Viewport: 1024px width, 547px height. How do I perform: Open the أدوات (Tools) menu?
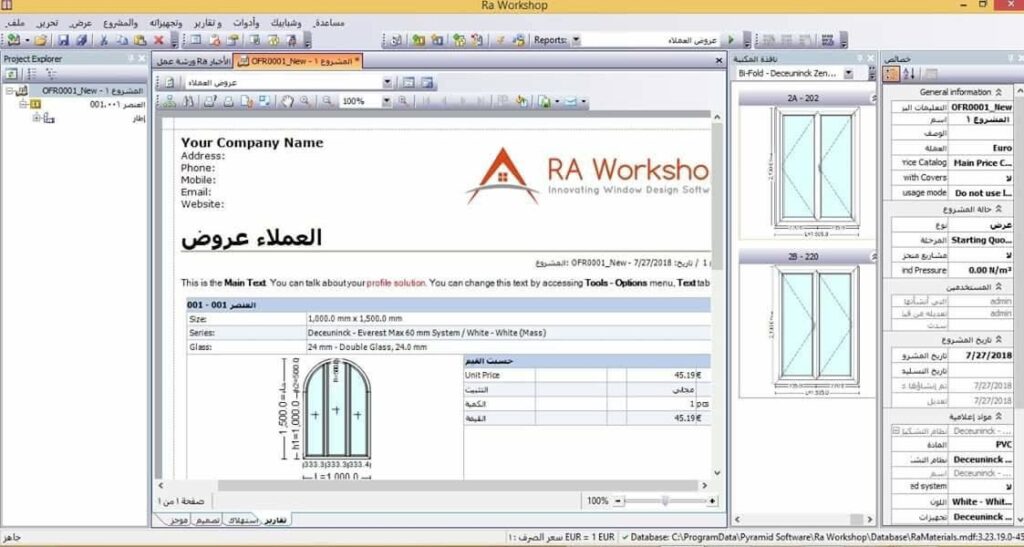pos(246,23)
